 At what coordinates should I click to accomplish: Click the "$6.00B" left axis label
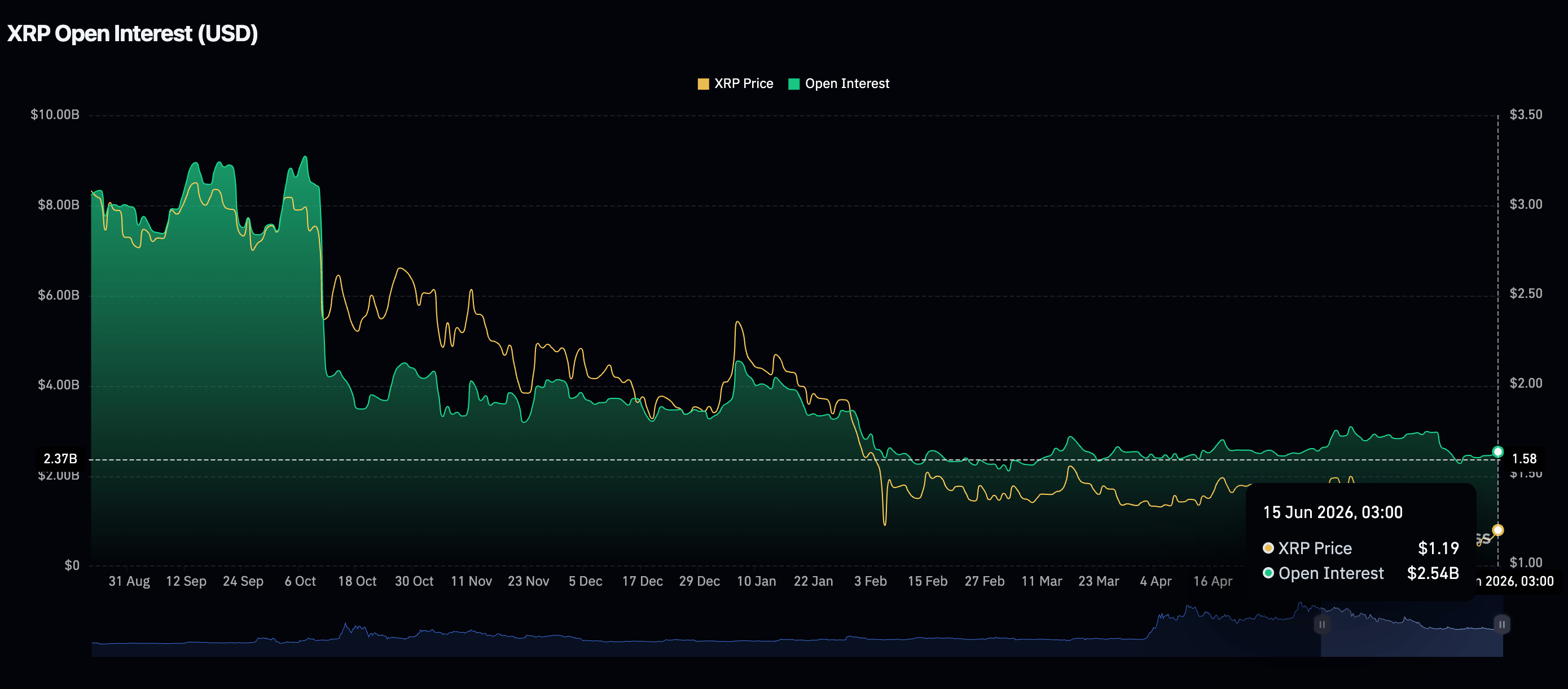pos(59,295)
